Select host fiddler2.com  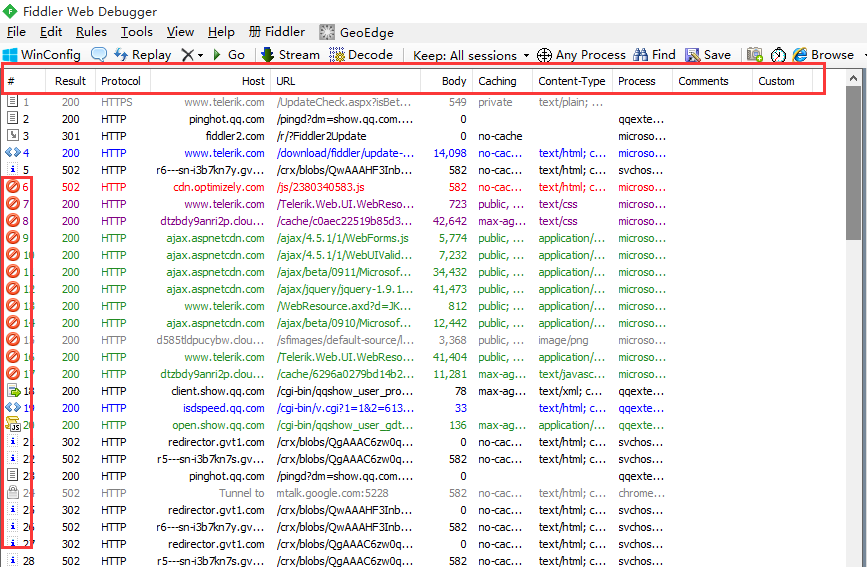tap(235, 136)
